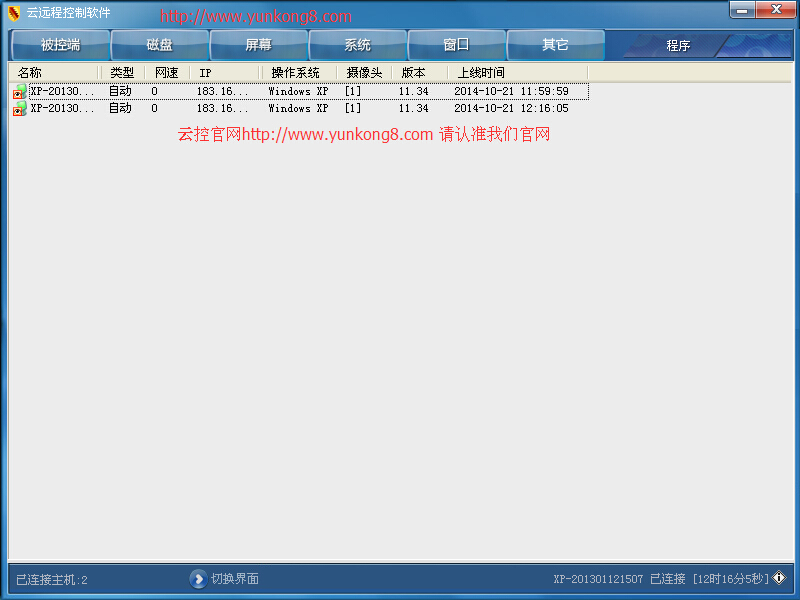
Task: Select host icon of the 12:16:05 row
Action: click(x=20, y=109)
